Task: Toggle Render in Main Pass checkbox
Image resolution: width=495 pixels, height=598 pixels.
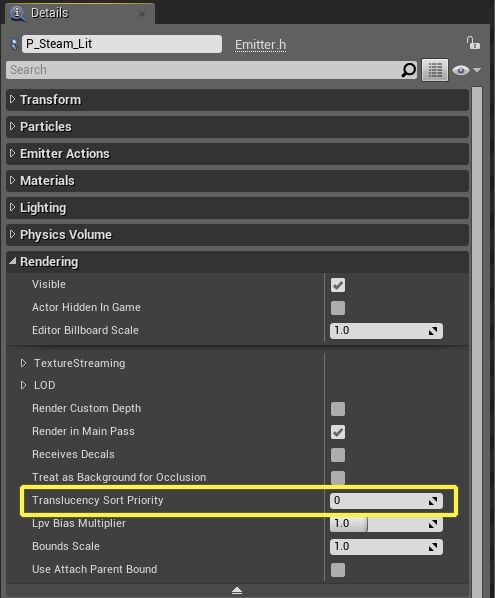Action: point(338,432)
